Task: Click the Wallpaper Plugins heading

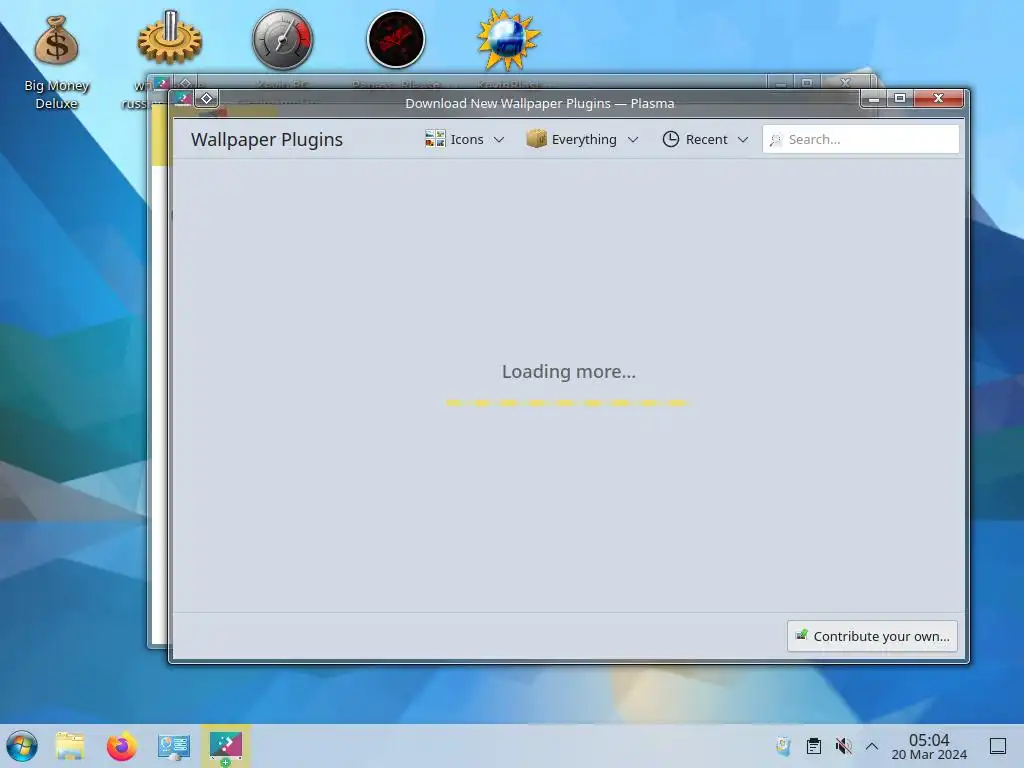Action: pyautogui.click(x=266, y=139)
